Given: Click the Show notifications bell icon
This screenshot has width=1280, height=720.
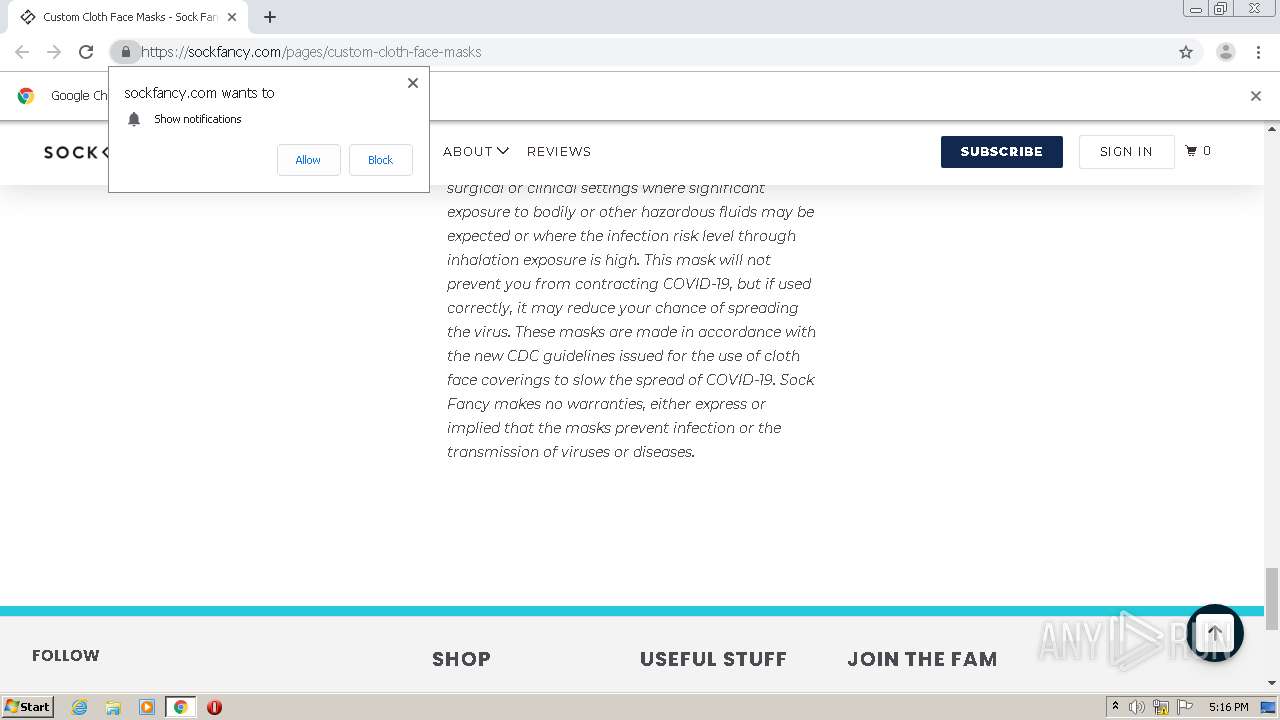Looking at the screenshot, I should point(134,119).
